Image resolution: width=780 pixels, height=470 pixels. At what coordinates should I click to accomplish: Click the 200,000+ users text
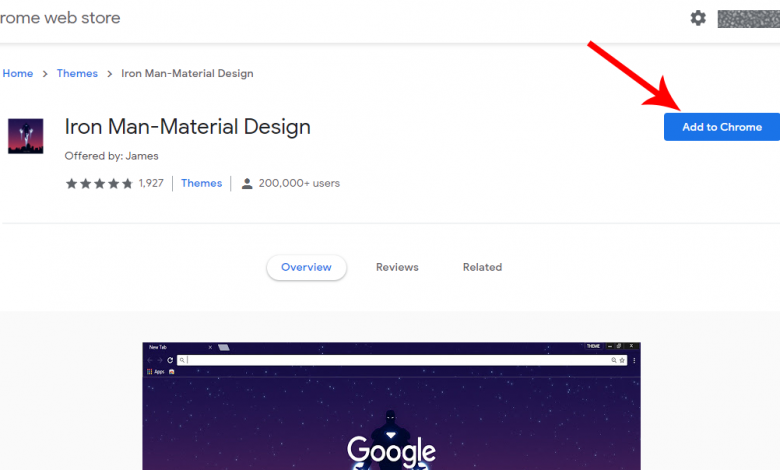299,184
